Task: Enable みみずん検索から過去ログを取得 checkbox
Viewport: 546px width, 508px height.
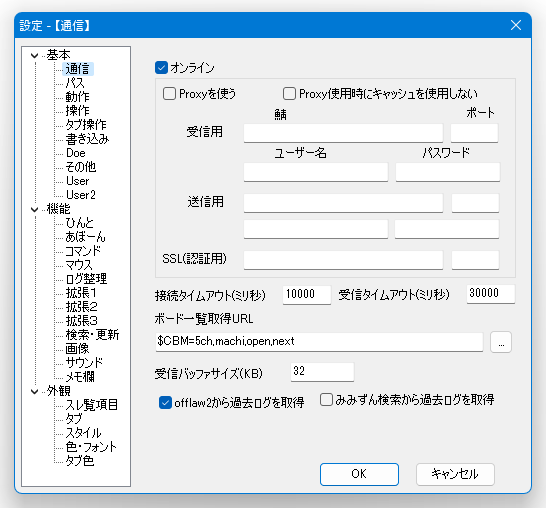Action: tap(326, 400)
